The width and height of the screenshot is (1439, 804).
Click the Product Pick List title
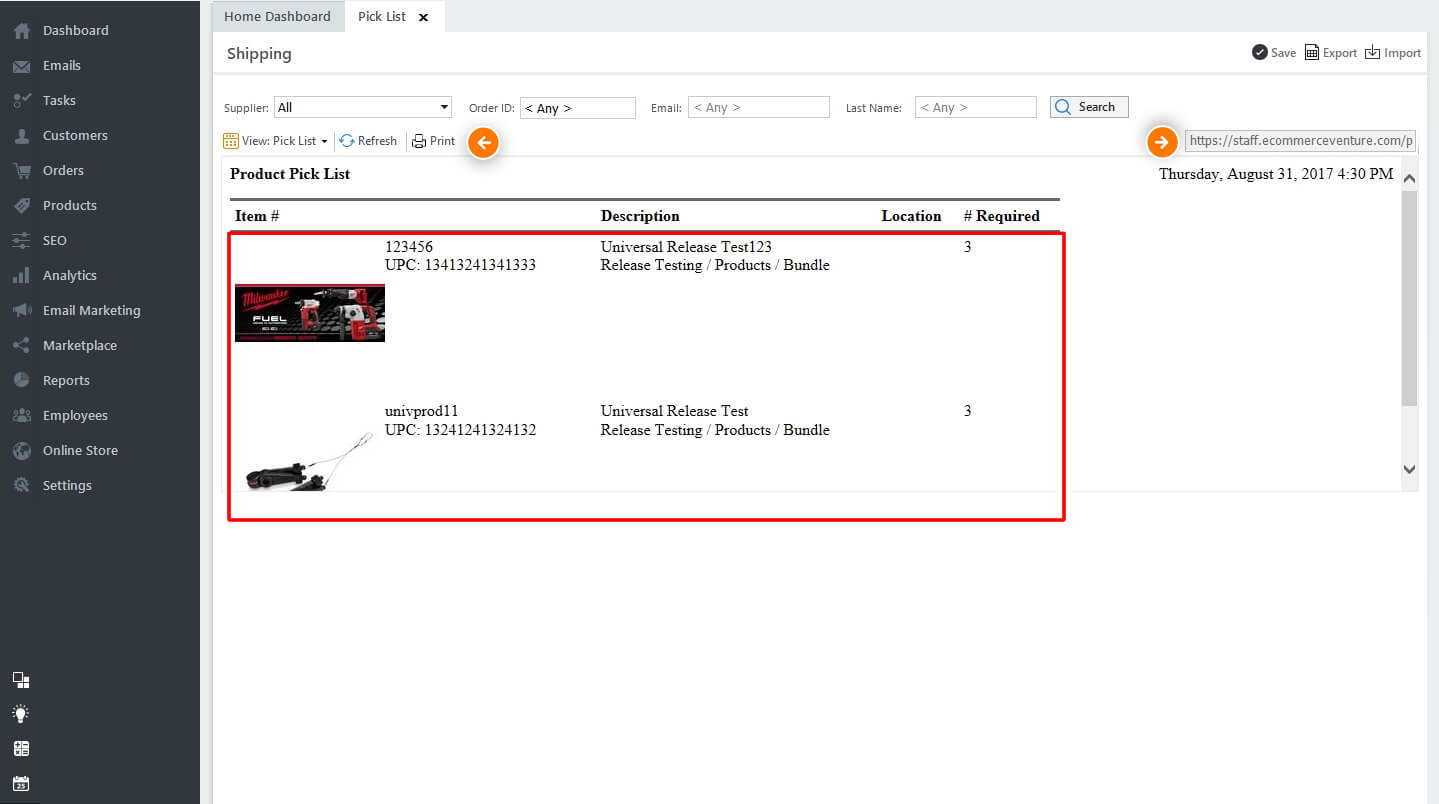pyautogui.click(x=290, y=174)
